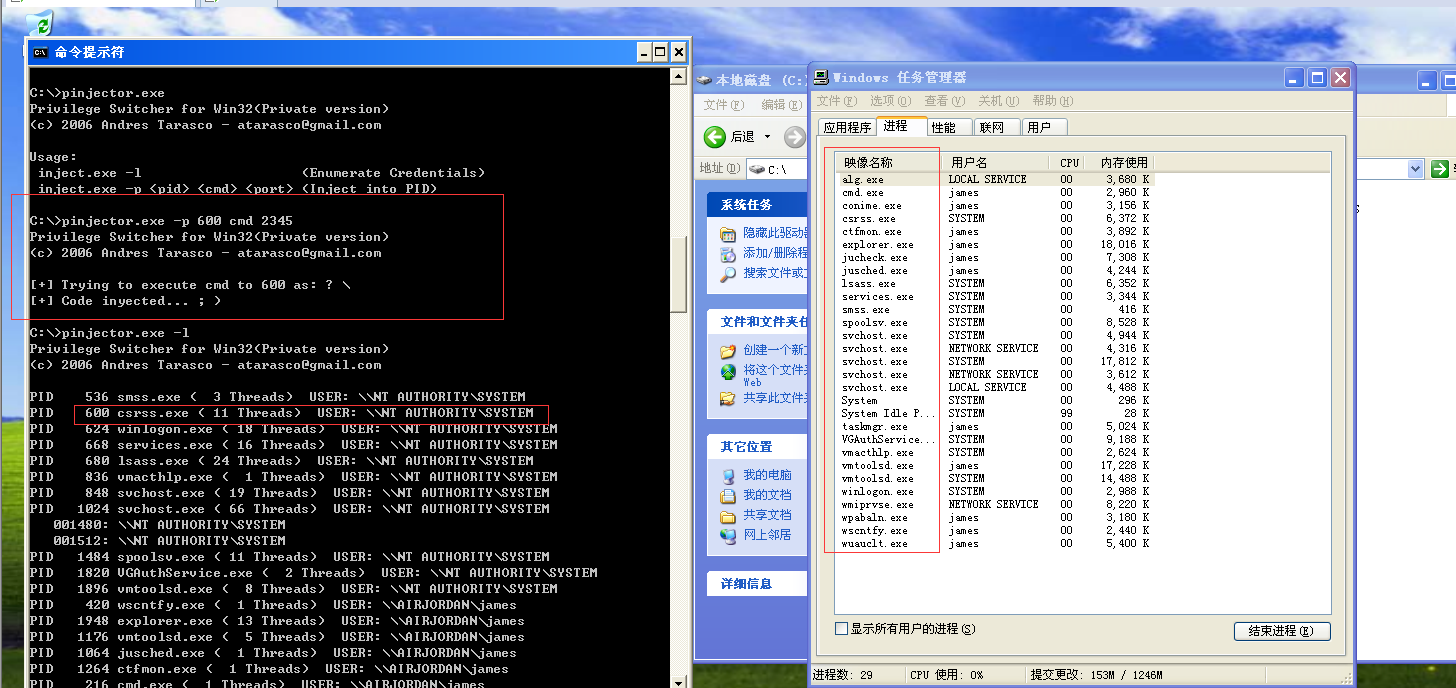Sort by 映像名称 column header
Viewport: 1456px width, 688px height.
pos(890,162)
